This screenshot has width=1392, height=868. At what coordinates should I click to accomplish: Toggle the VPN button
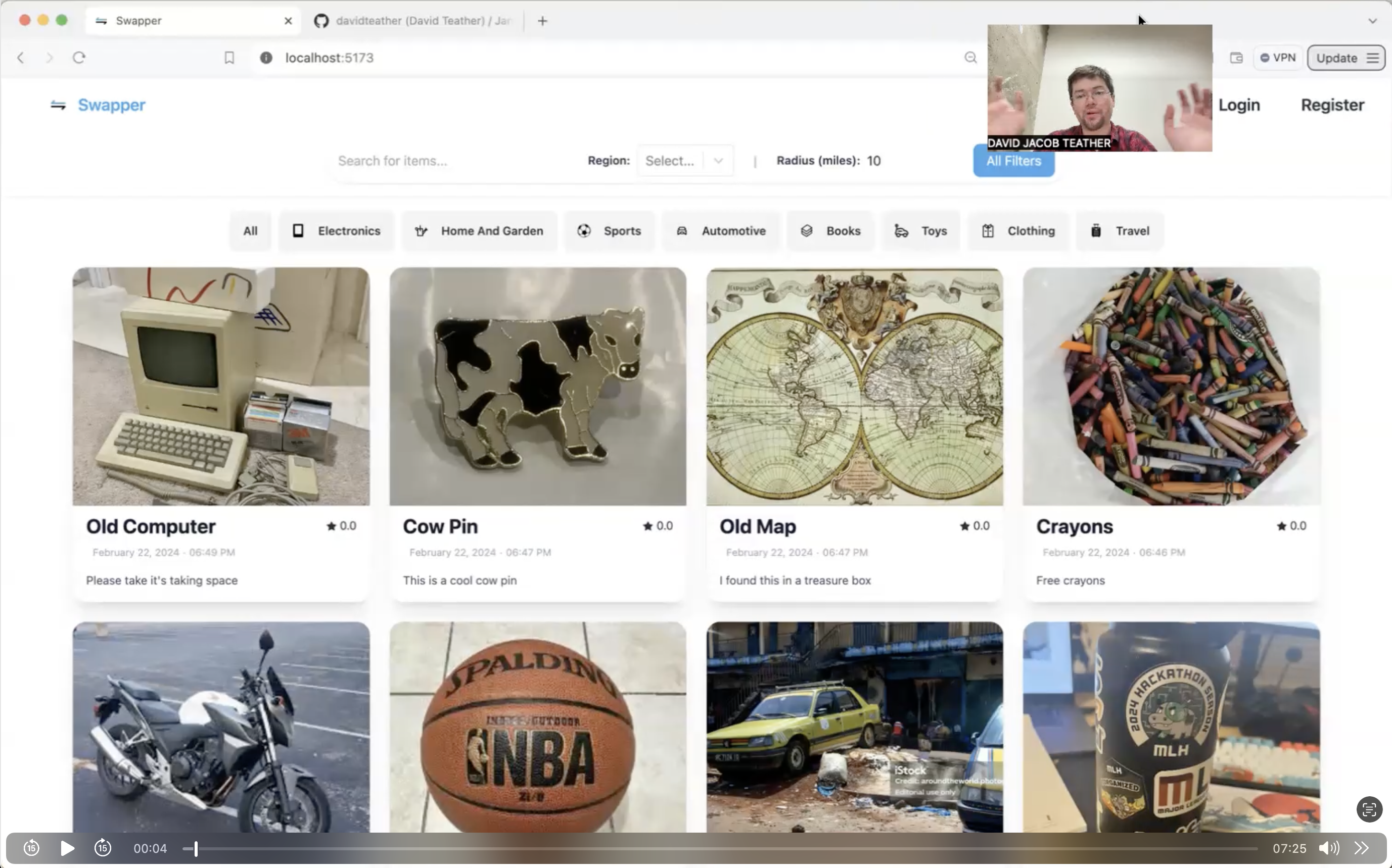coord(1278,58)
